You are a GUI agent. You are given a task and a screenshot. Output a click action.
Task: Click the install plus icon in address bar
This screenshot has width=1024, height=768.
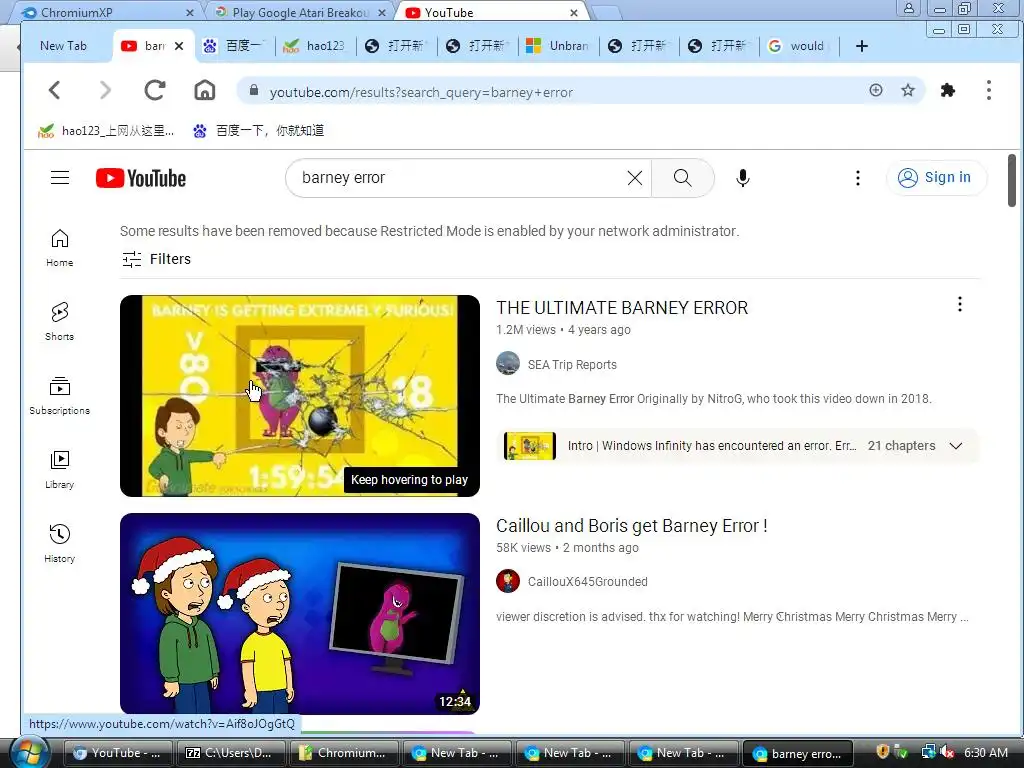tap(876, 90)
